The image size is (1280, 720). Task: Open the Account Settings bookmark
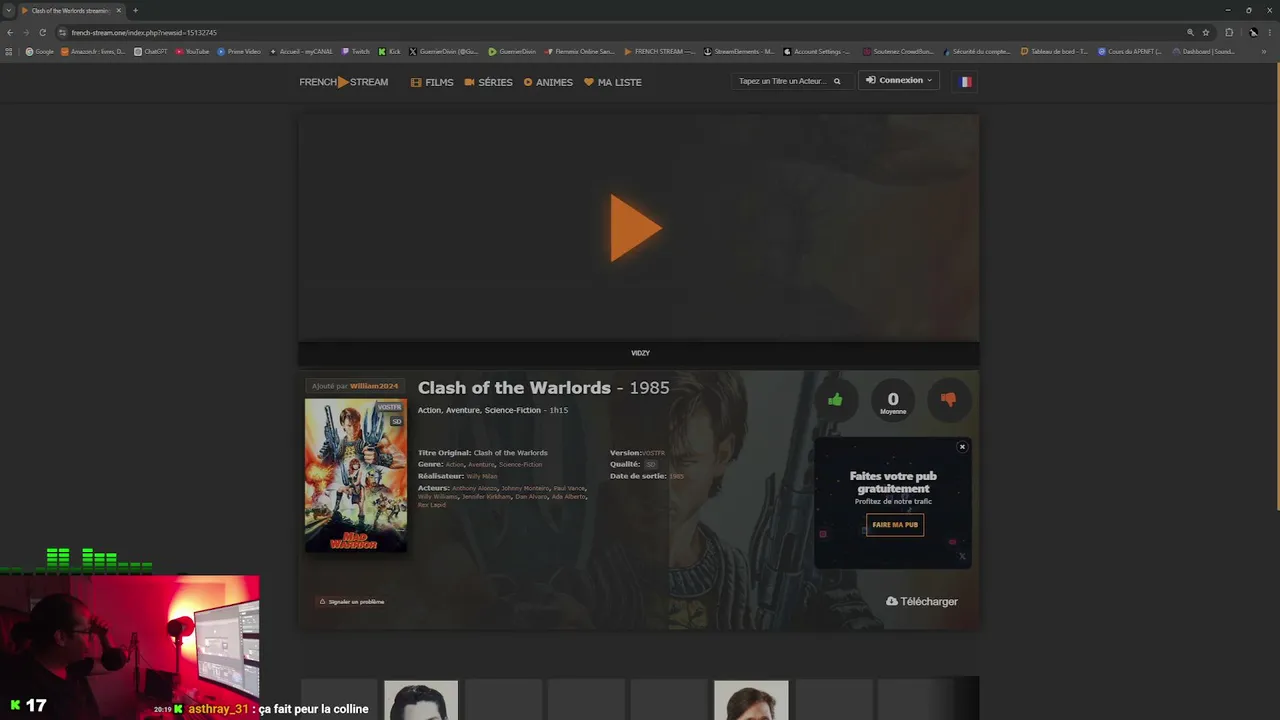818,52
